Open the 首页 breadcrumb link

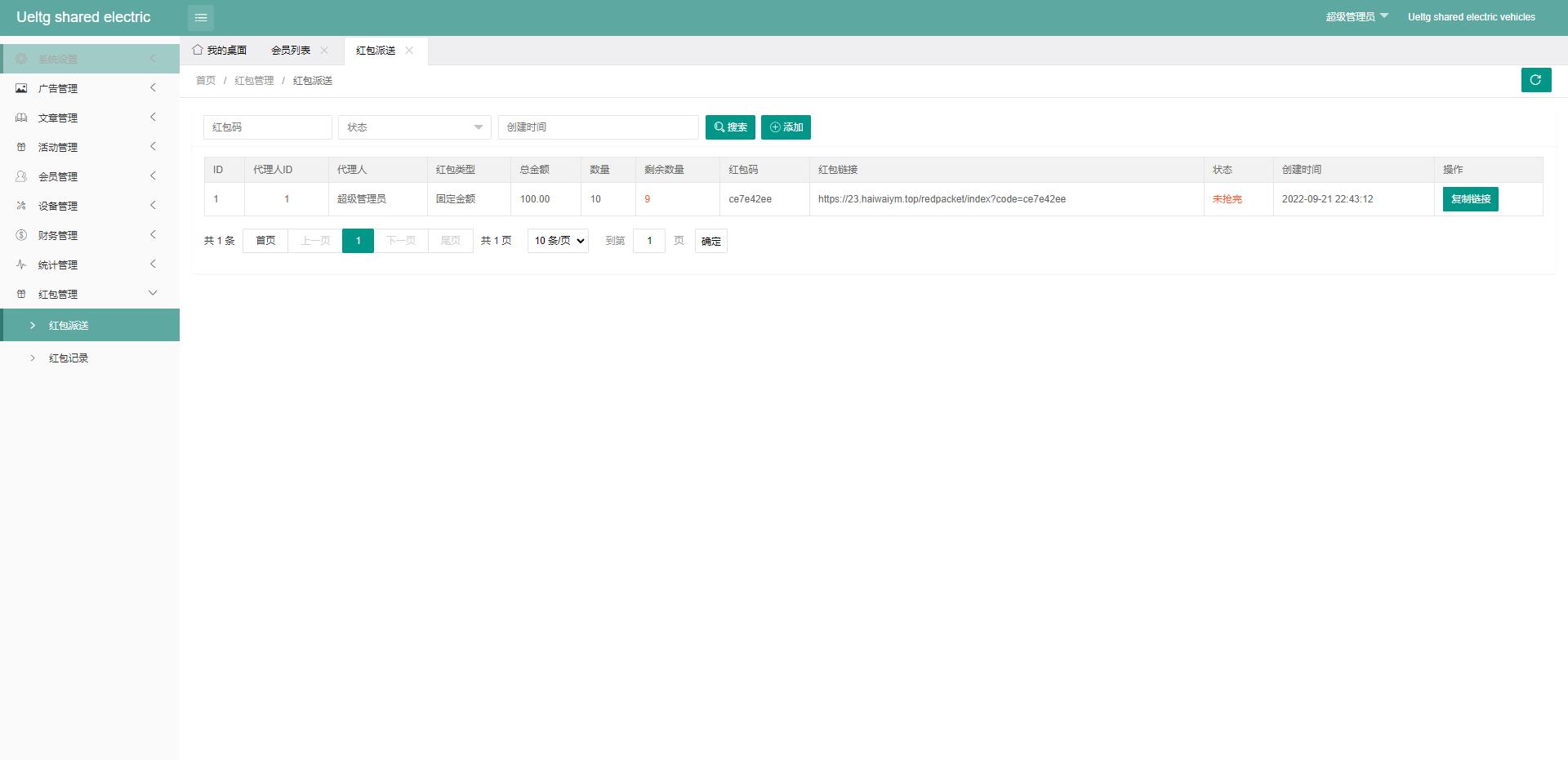click(x=205, y=80)
